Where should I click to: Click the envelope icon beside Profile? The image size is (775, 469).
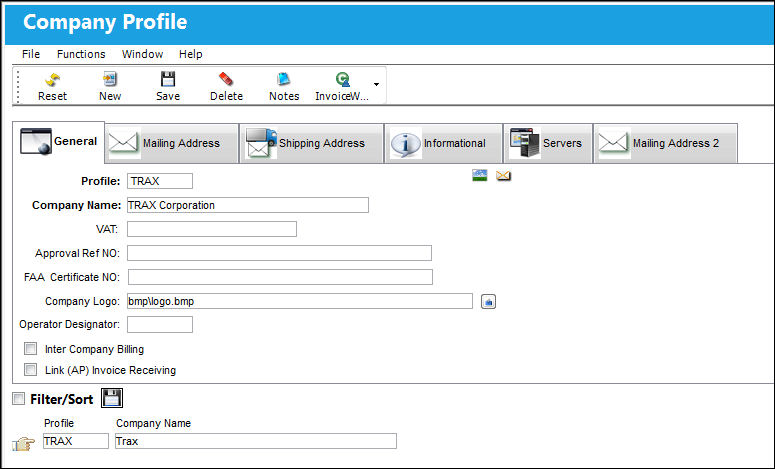click(x=503, y=175)
